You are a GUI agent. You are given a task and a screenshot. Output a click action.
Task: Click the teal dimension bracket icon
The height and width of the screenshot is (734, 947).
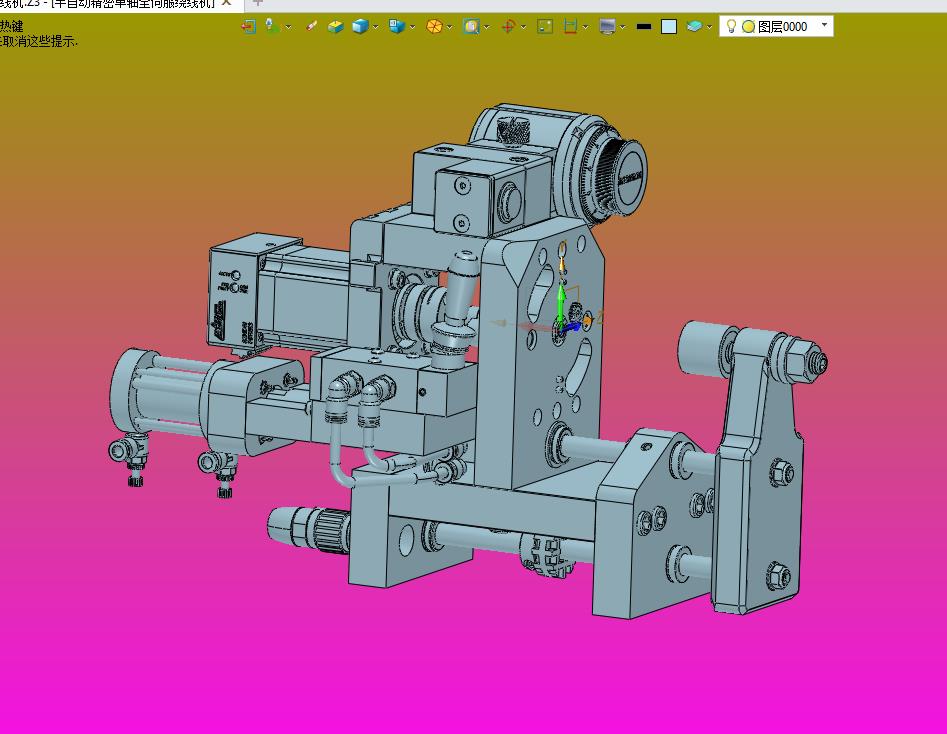click(x=570, y=27)
